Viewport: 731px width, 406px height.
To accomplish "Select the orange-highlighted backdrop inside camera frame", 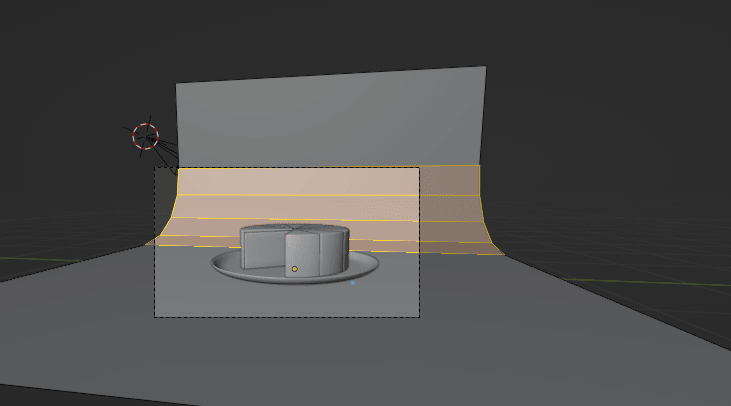I will coord(300,195).
